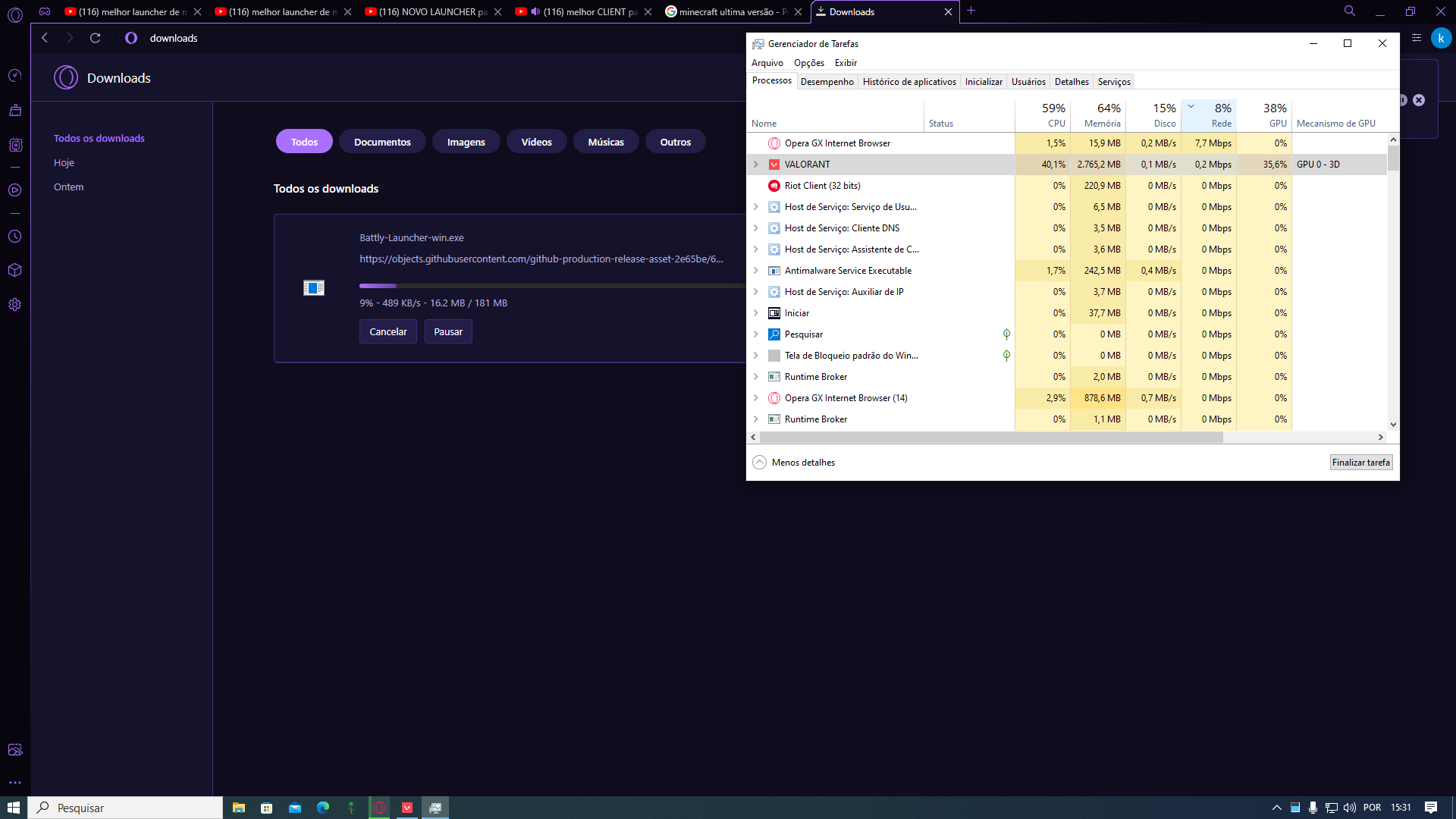Viewport: 1456px width, 819px height.
Task: Open File Explorer from the taskbar
Action: pyautogui.click(x=238, y=808)
